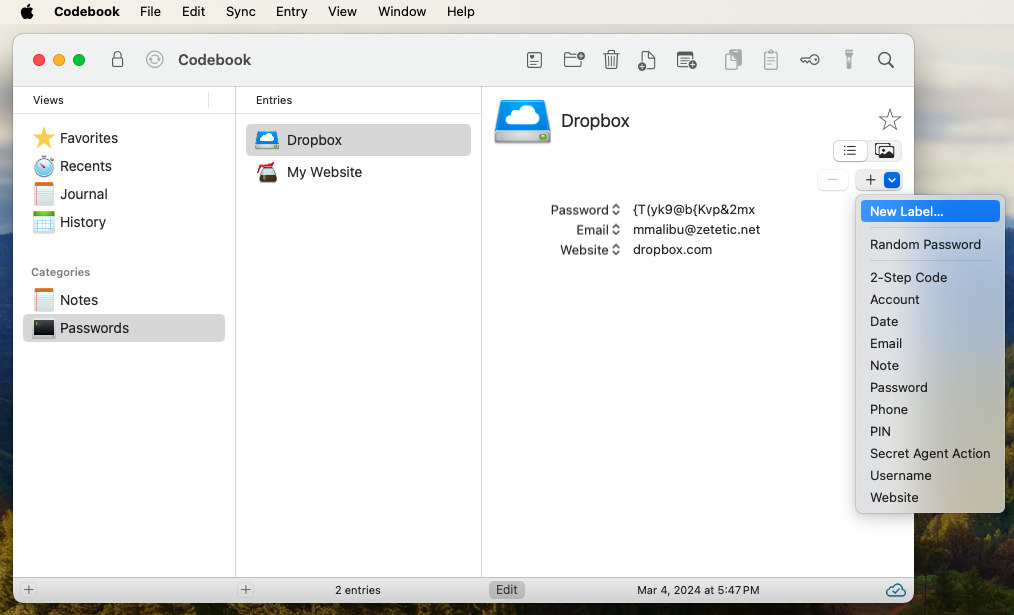Choose New Label... from the menu

click(x=930, y=211)
